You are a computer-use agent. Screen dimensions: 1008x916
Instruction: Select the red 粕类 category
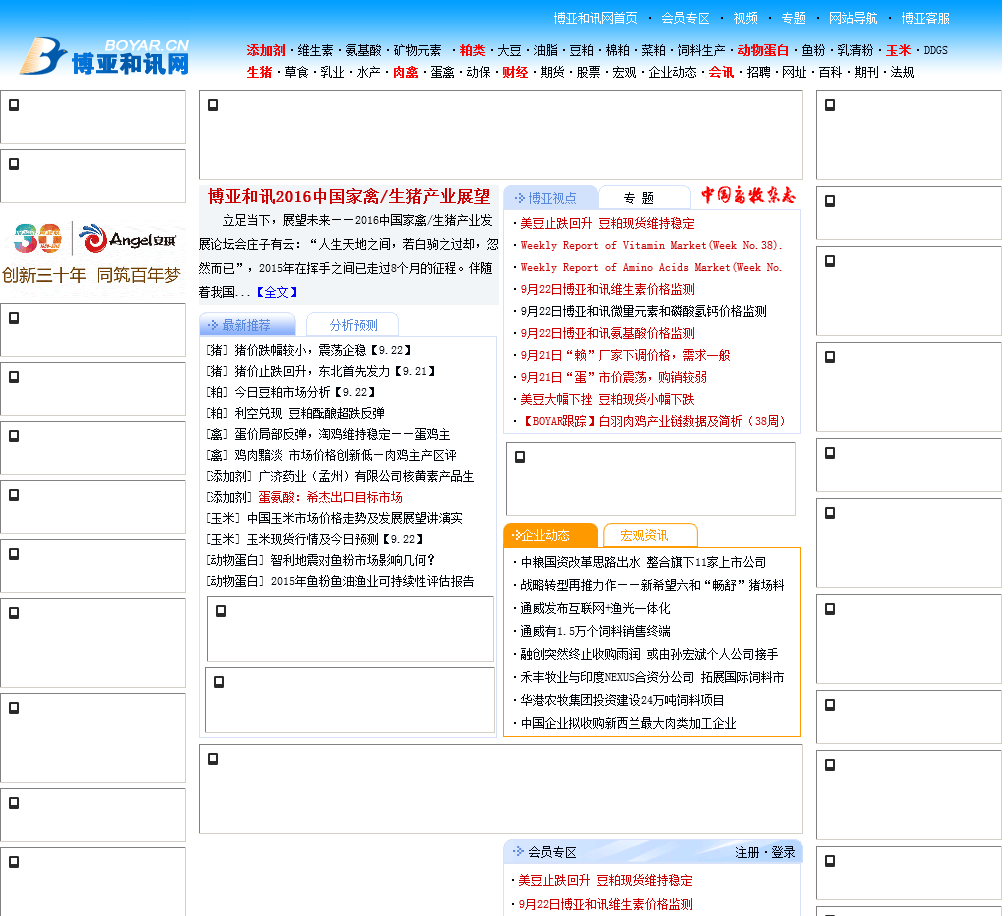click(x=472, y=50)
